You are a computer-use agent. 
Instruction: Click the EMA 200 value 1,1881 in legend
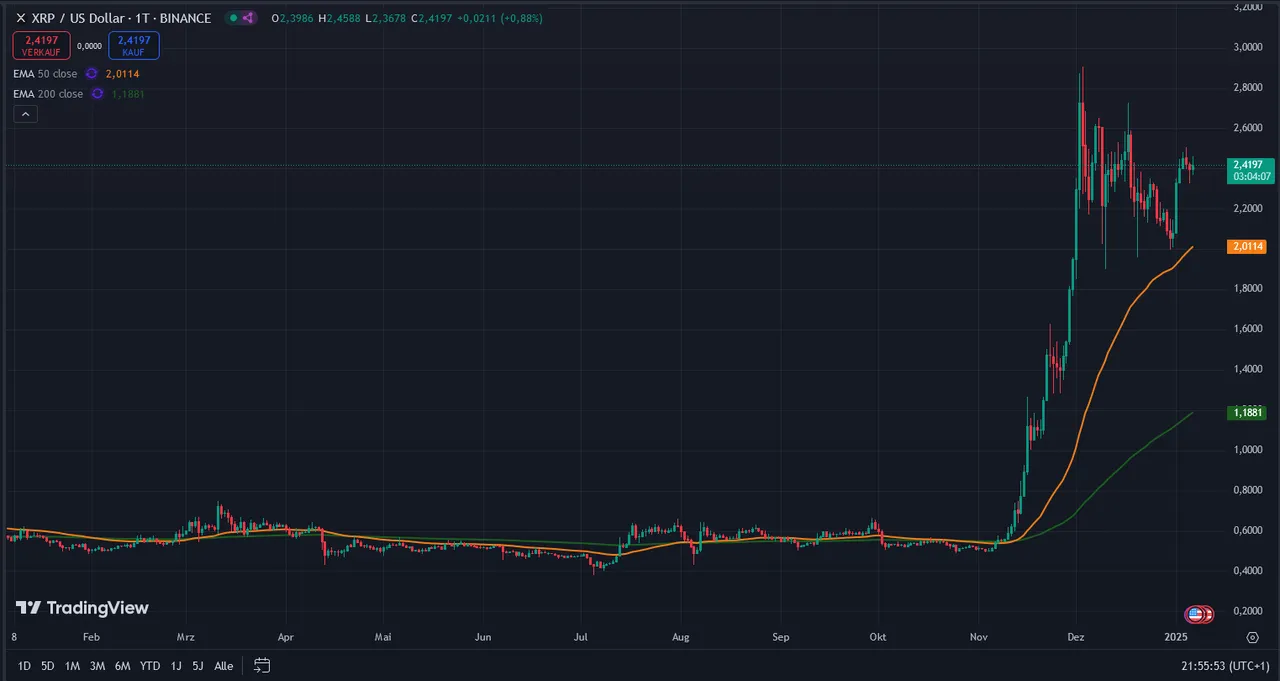[127, 94]
